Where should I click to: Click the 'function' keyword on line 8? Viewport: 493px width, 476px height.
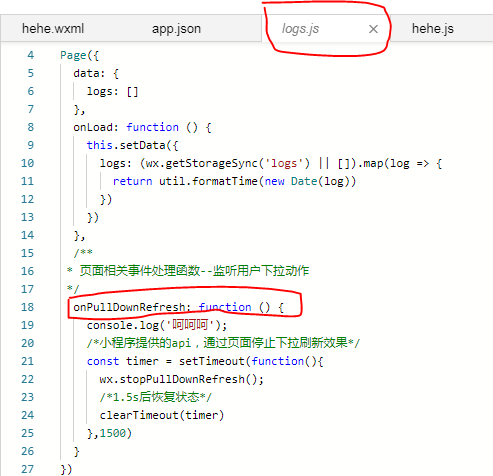(x=152, y=127)
